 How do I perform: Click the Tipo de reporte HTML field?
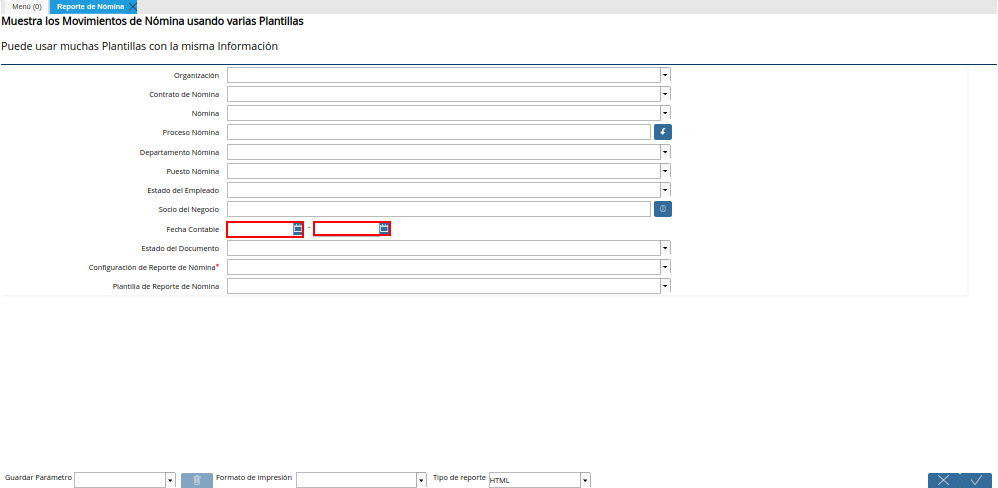[535, 480]
